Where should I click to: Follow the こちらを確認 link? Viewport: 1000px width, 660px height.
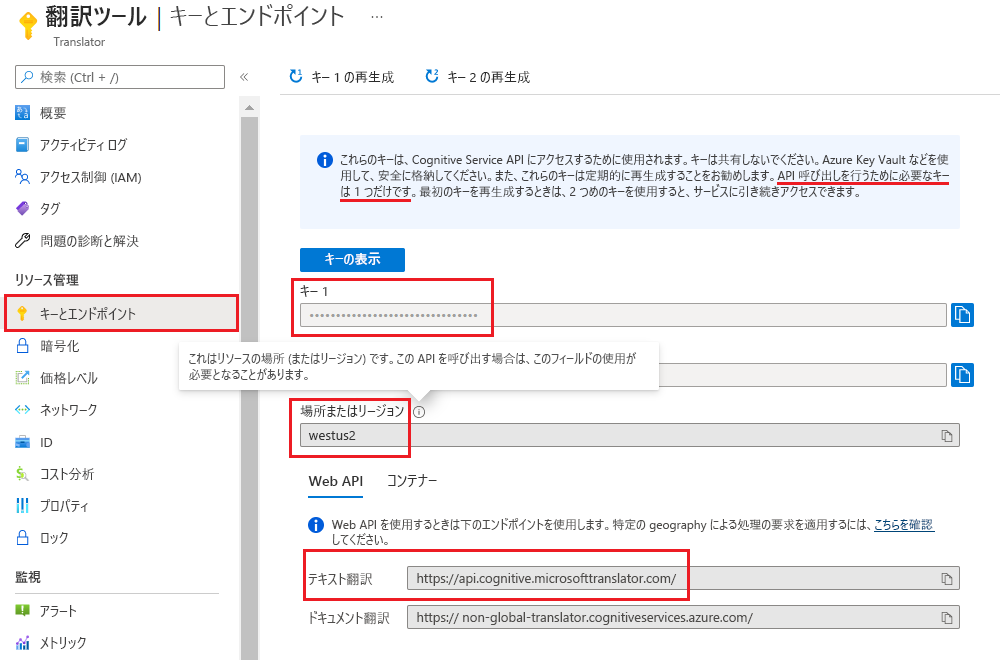pos(904,525)
